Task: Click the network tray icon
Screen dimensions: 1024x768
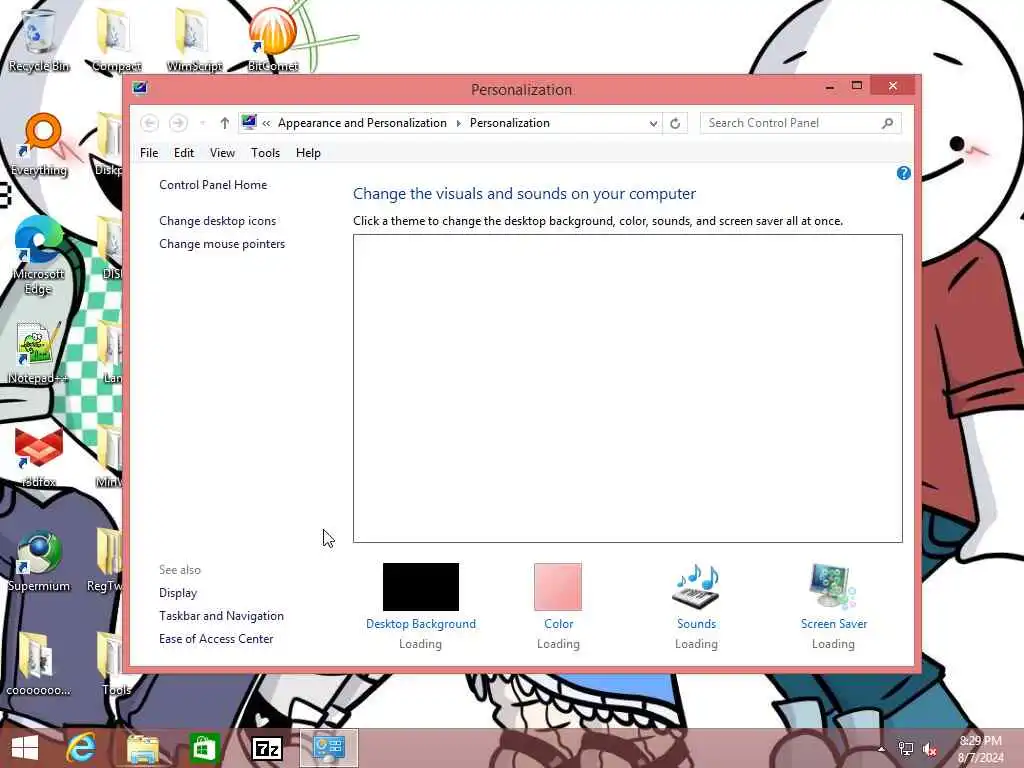Action: (906, 749)
